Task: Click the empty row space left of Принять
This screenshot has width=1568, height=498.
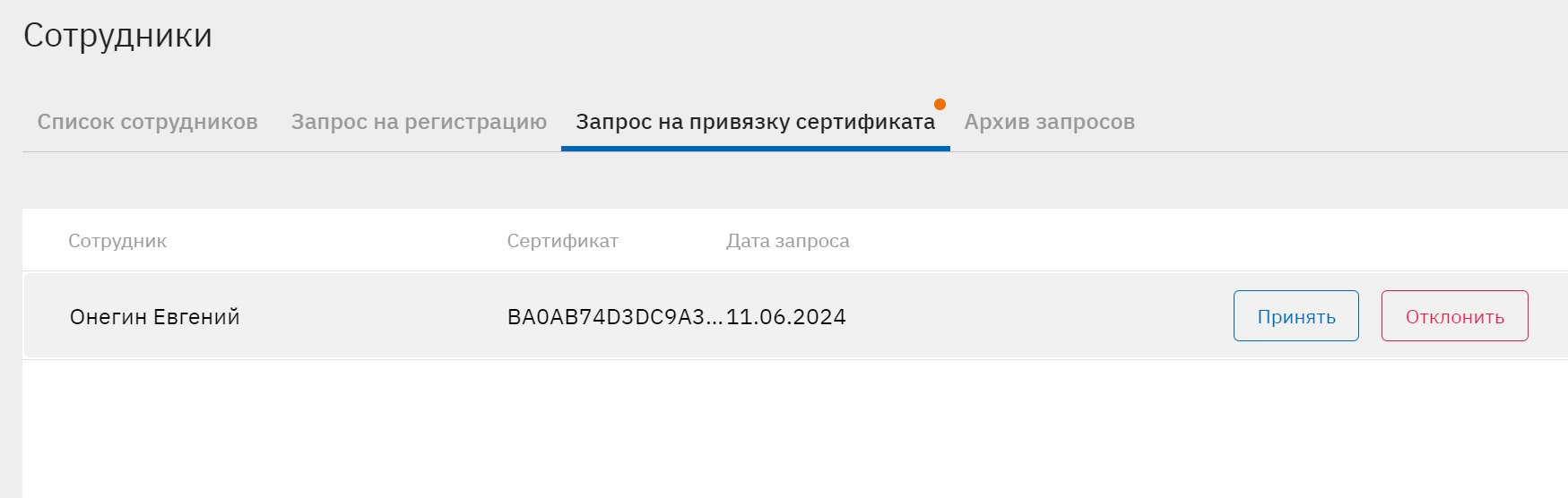Action: click(x=1031, y=316)
